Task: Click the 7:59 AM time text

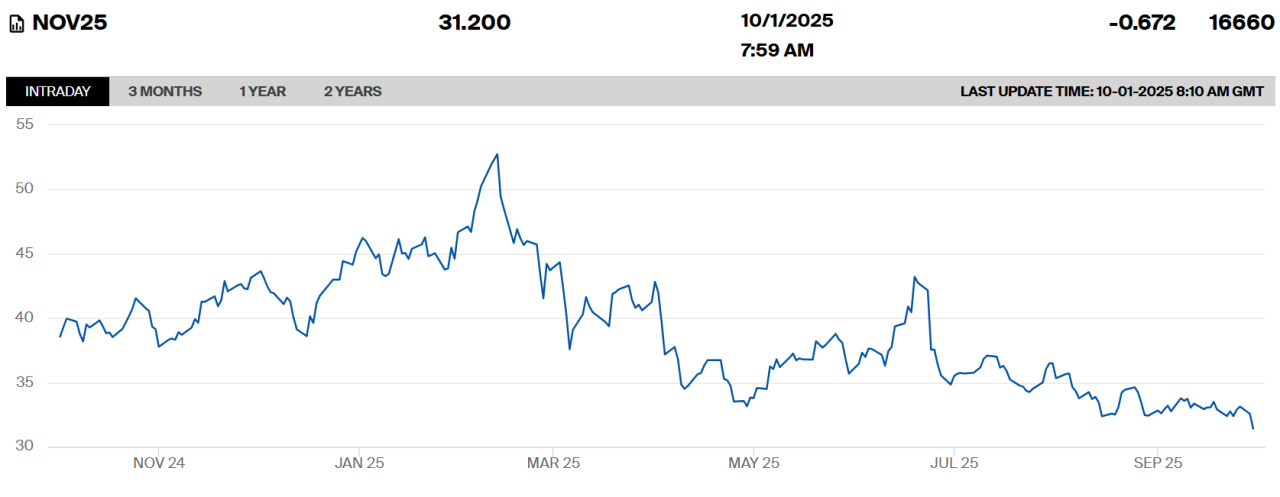Action: tap(777, 49)
